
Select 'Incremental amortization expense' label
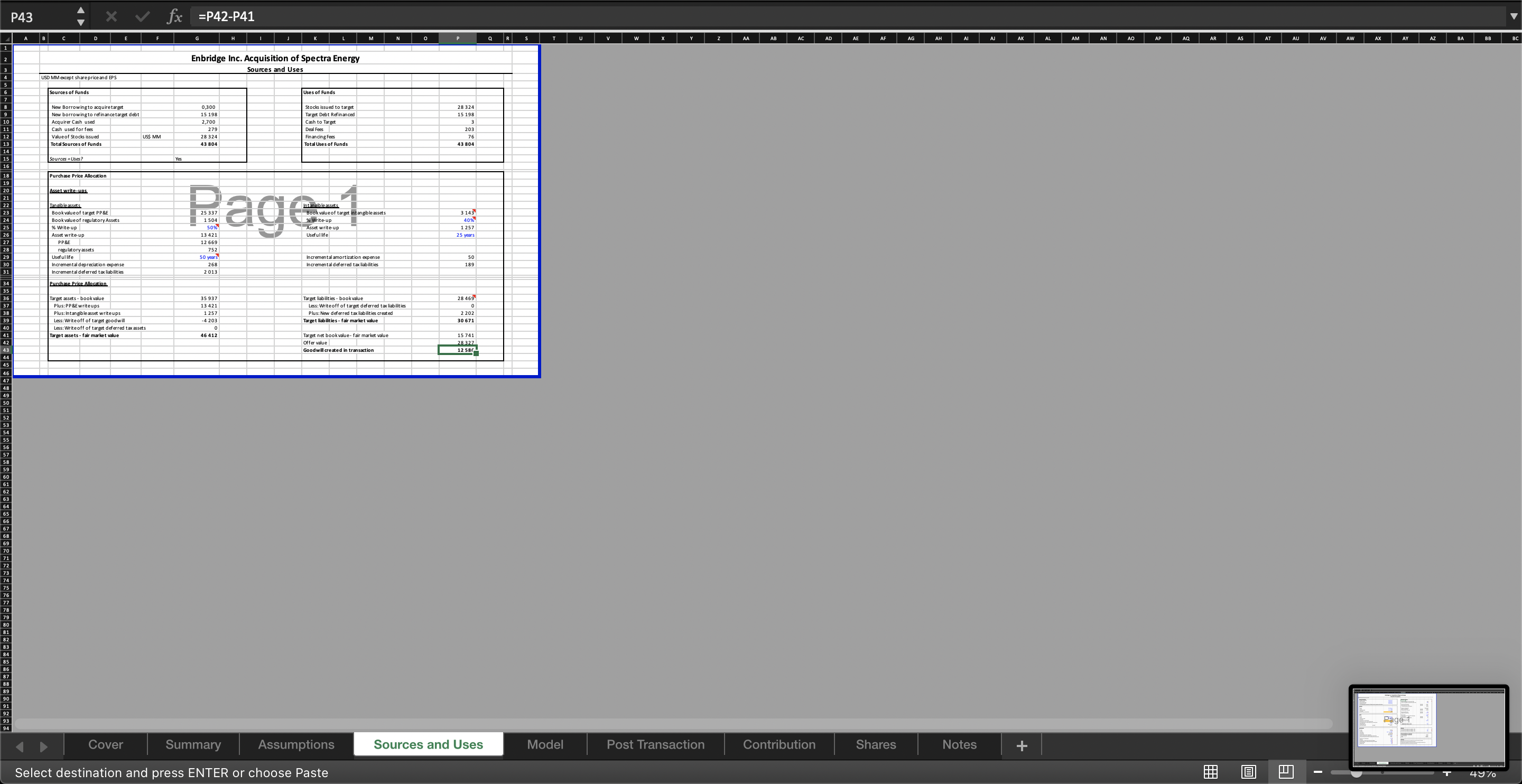(x=342, y=257)
